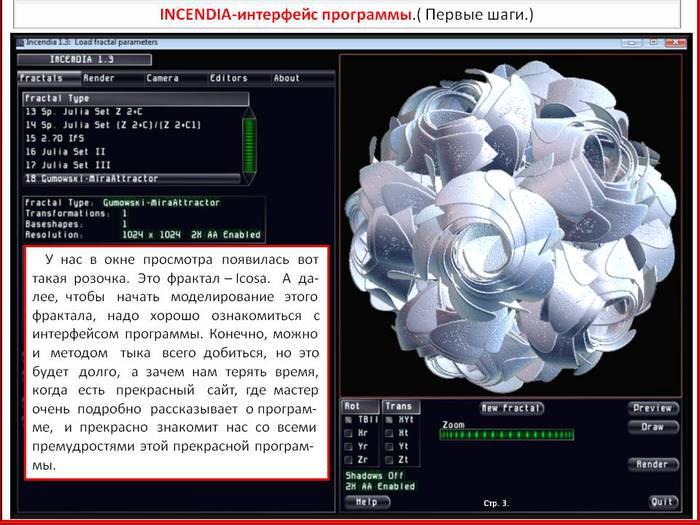This screenshot has height=525, width=700.
Task: Click the Preview button
Action: (x=653, y=408)
